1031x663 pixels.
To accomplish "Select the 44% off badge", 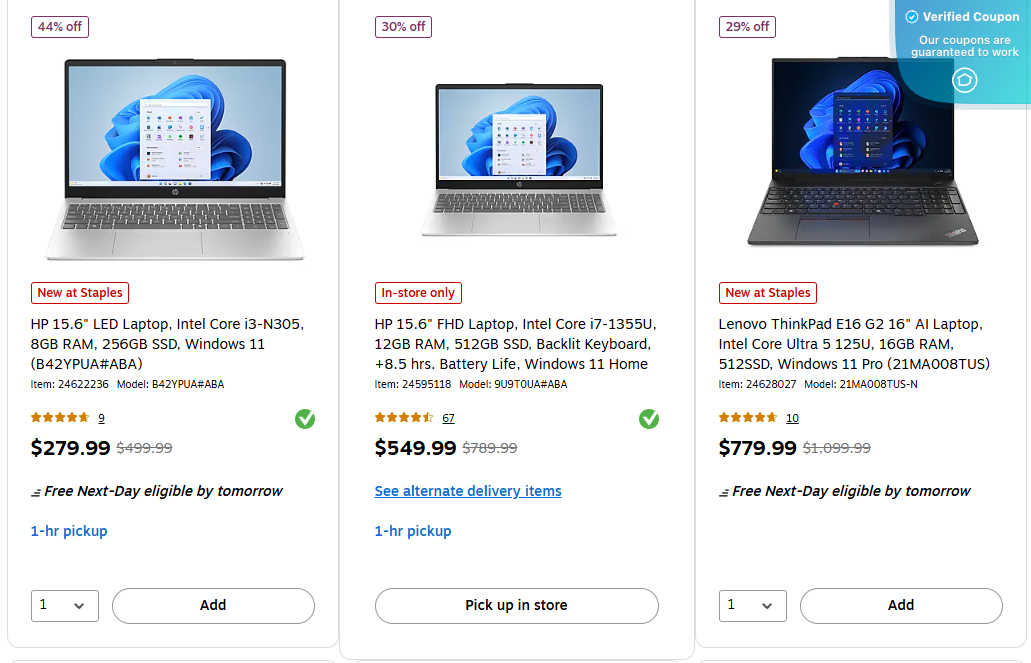I will (x=59, y=27).
